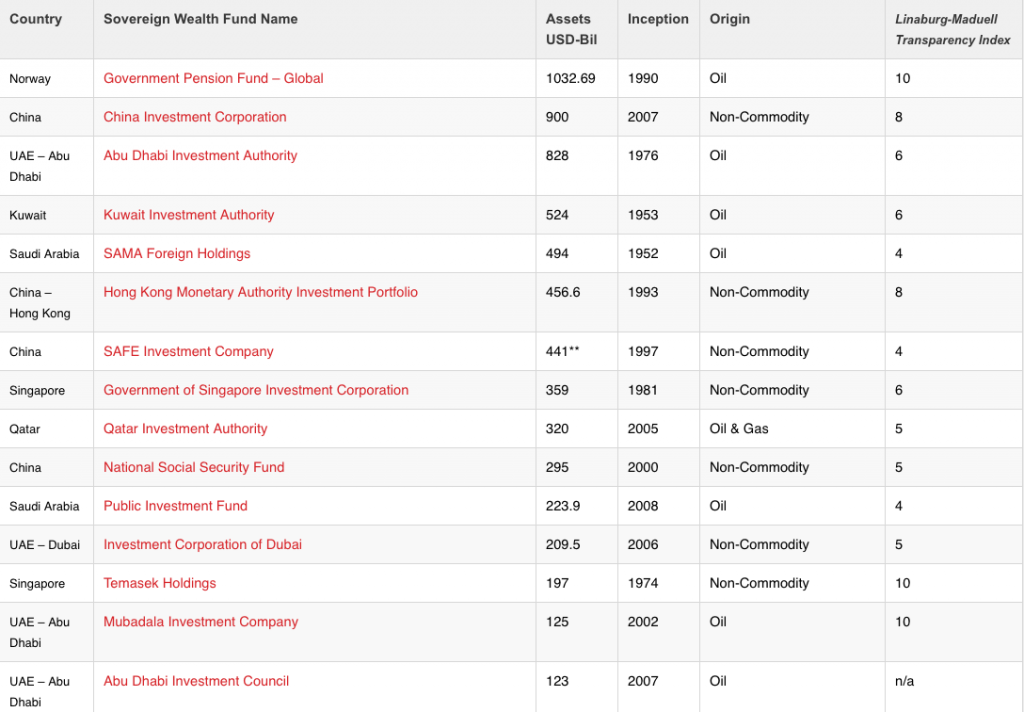The width and height of the screenshot is (1024, 712).
Task: Click the Country column header
Action: pyautogui.click(x=35, y=19)
